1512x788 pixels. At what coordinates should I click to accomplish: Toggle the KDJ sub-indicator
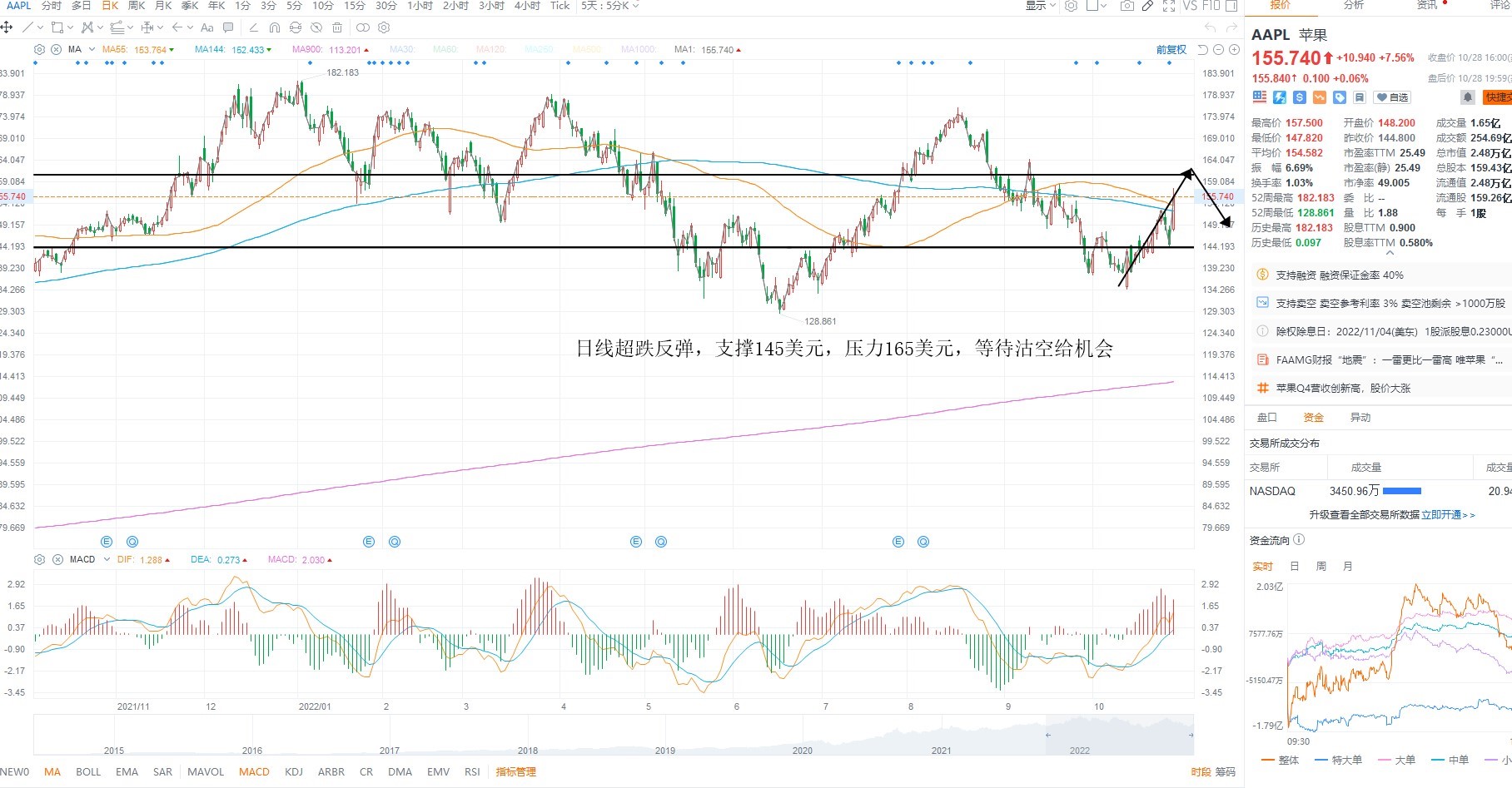(294, 772)
